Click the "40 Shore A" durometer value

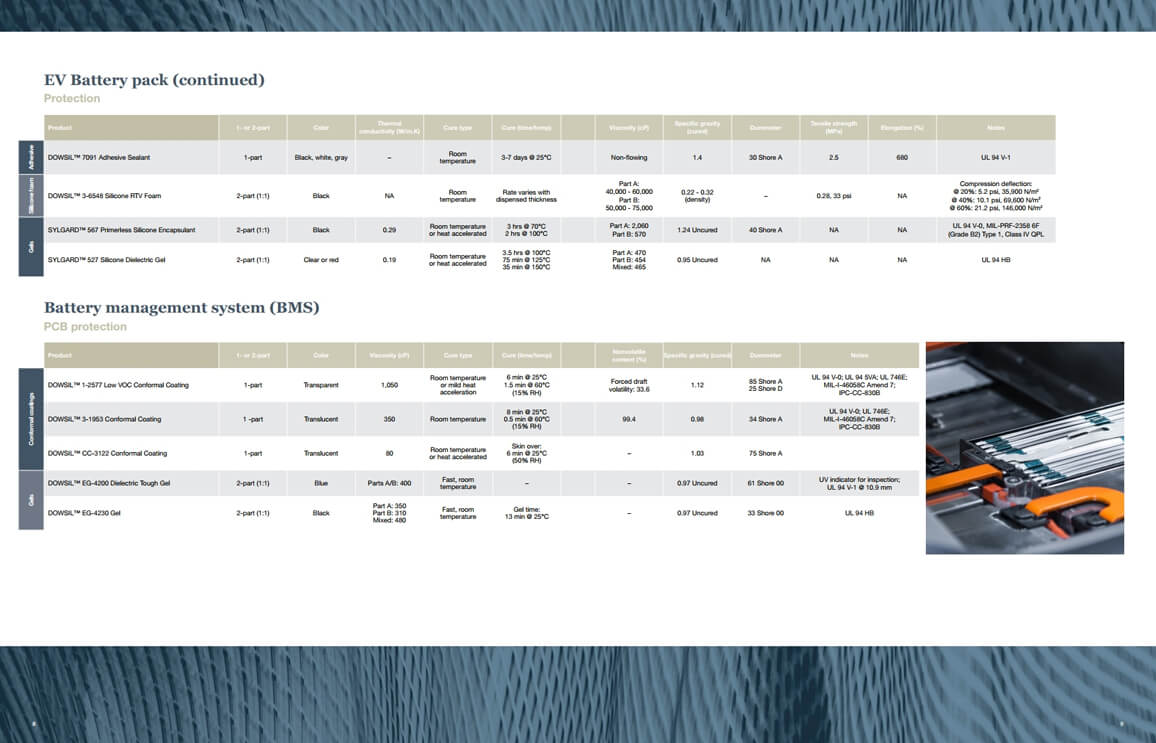[x=765, y=230]
